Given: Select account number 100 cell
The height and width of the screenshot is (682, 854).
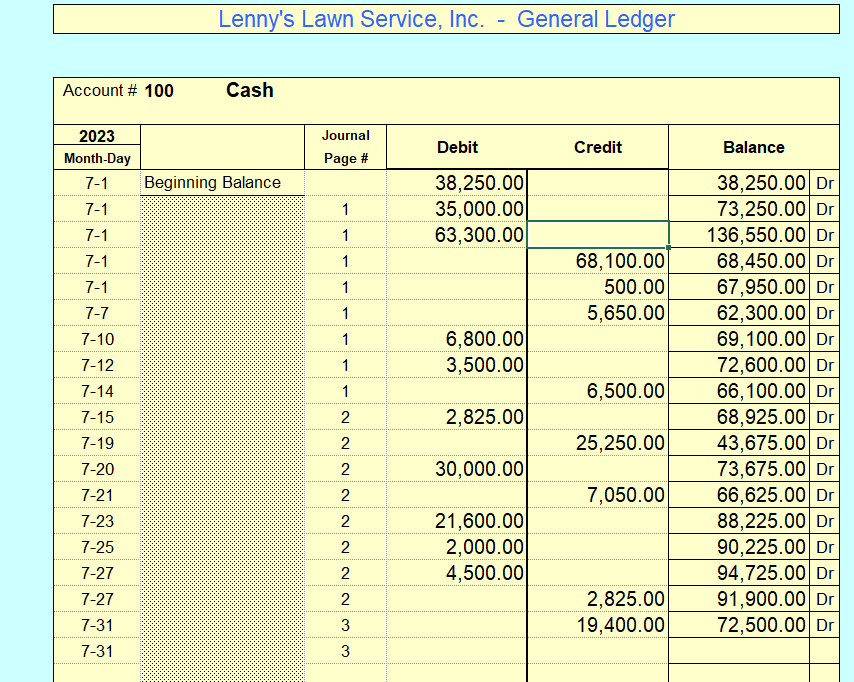Looking at the screenshot, I should 158,90.
